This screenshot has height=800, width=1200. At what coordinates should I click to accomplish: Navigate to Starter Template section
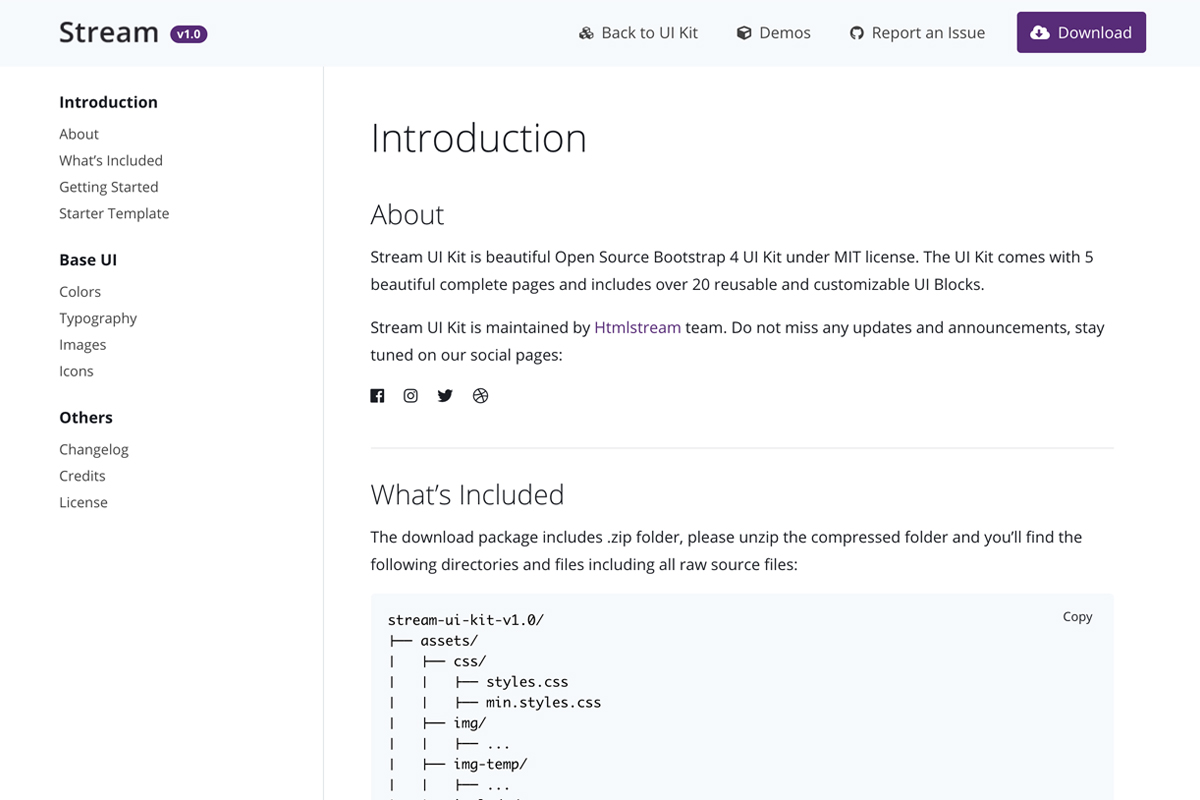114,213
